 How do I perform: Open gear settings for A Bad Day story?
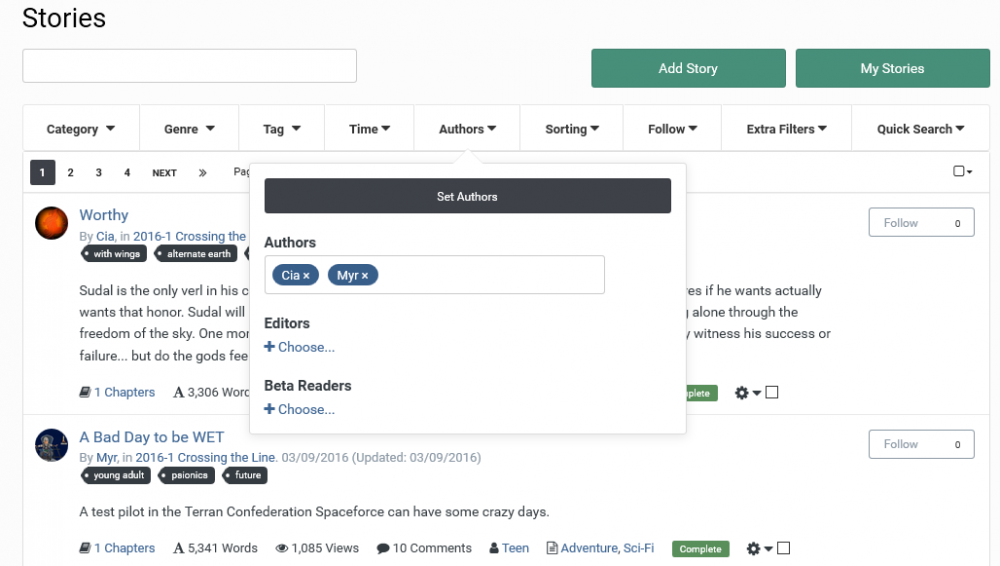(747, 548)
